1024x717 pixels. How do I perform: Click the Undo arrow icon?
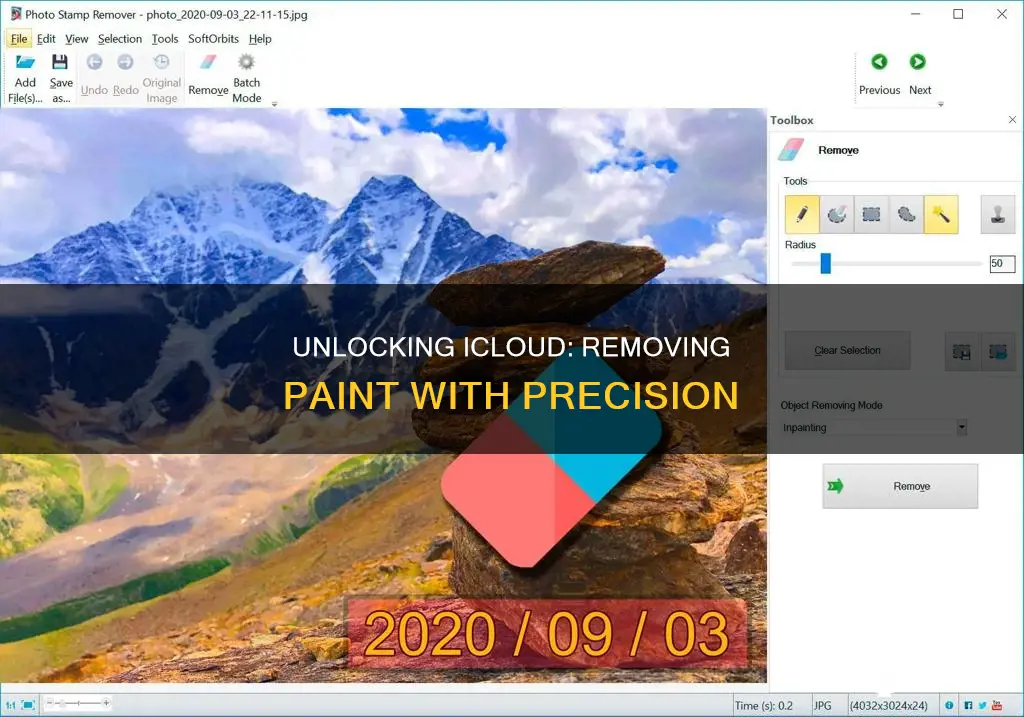[x=94, y=63]
